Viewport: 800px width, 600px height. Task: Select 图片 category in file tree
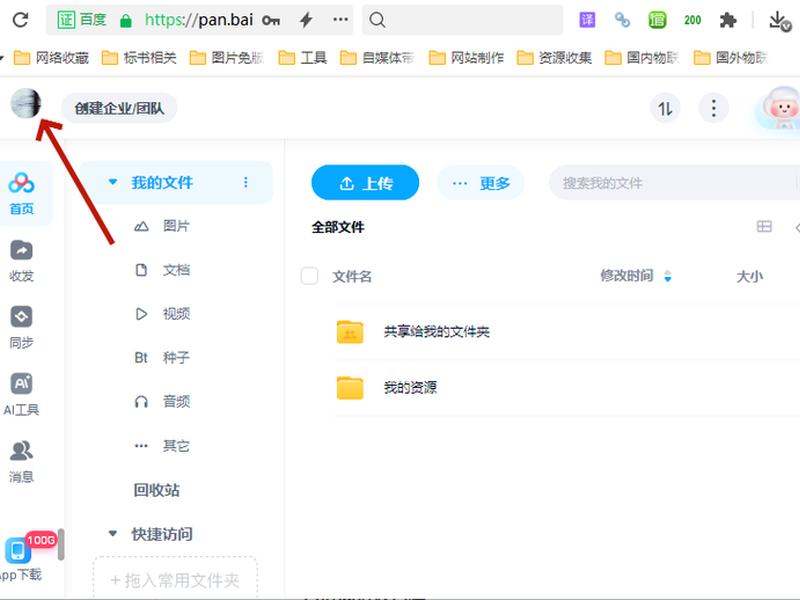[x=176, y=226]
